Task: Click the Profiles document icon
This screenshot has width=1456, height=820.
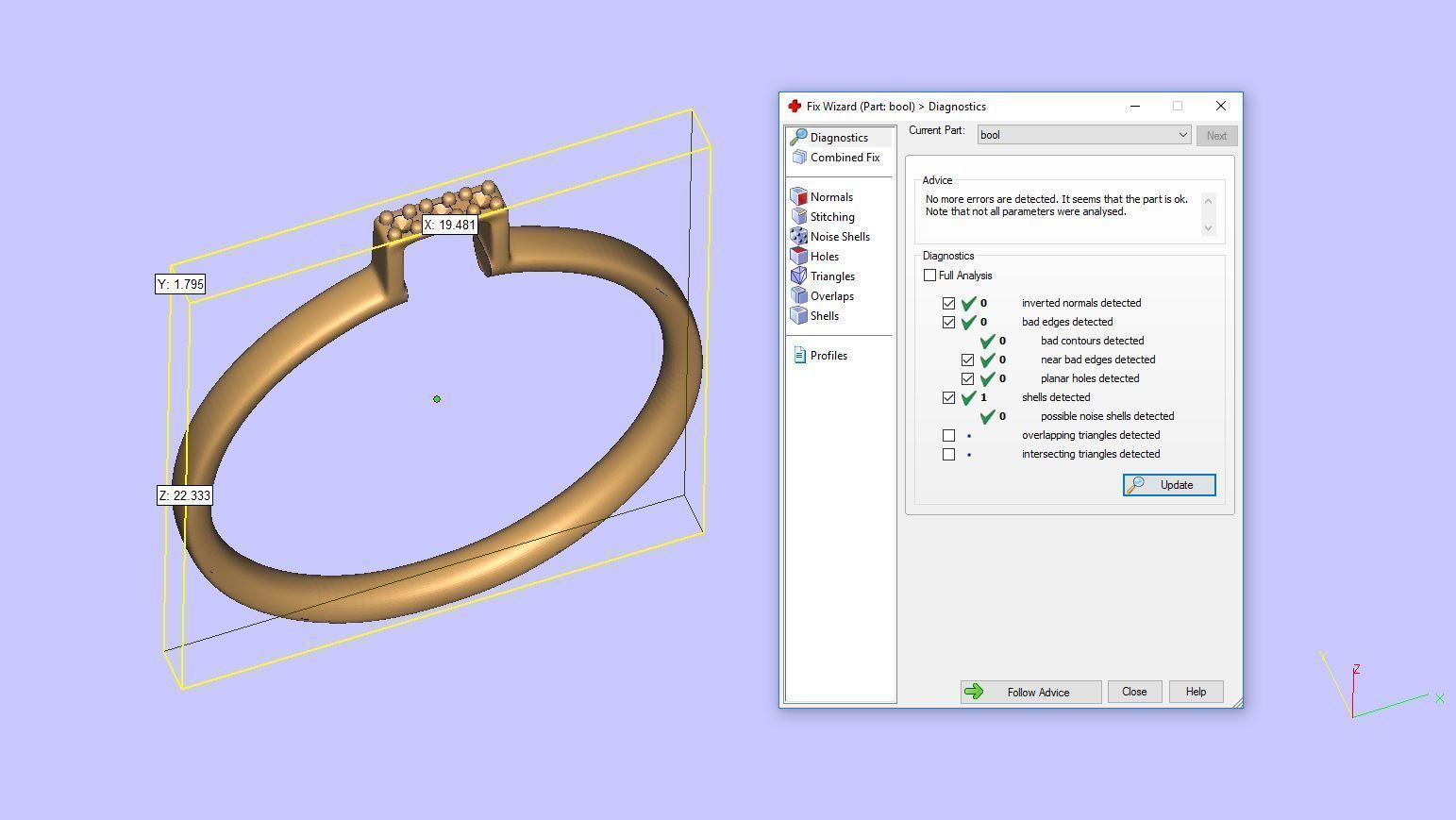Action: point(799,356)
